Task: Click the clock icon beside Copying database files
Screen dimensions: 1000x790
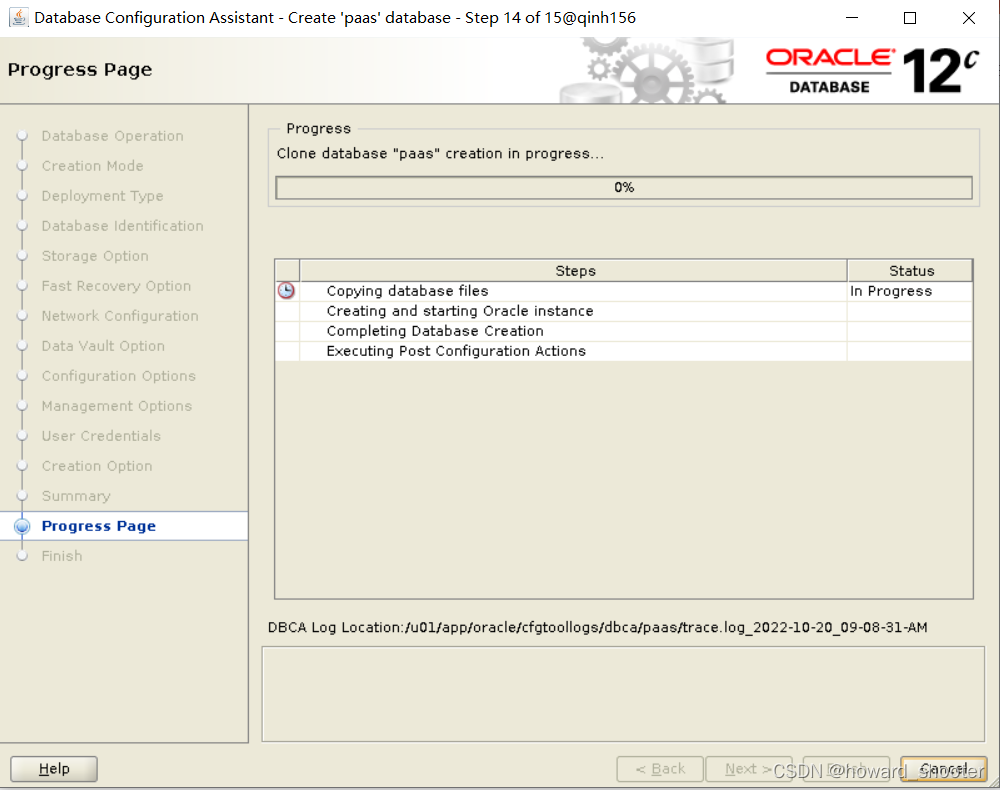Action: 286,291
